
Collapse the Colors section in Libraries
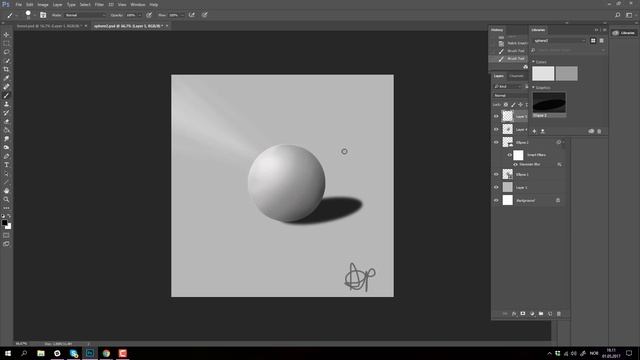(533, 62)
